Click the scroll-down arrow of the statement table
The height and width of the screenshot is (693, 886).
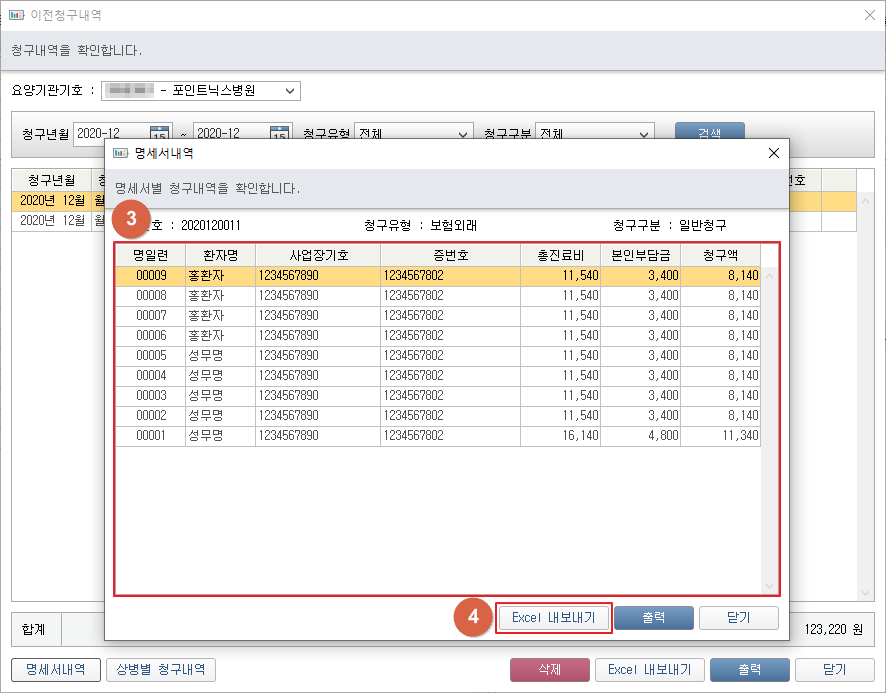tap(769, 587)
